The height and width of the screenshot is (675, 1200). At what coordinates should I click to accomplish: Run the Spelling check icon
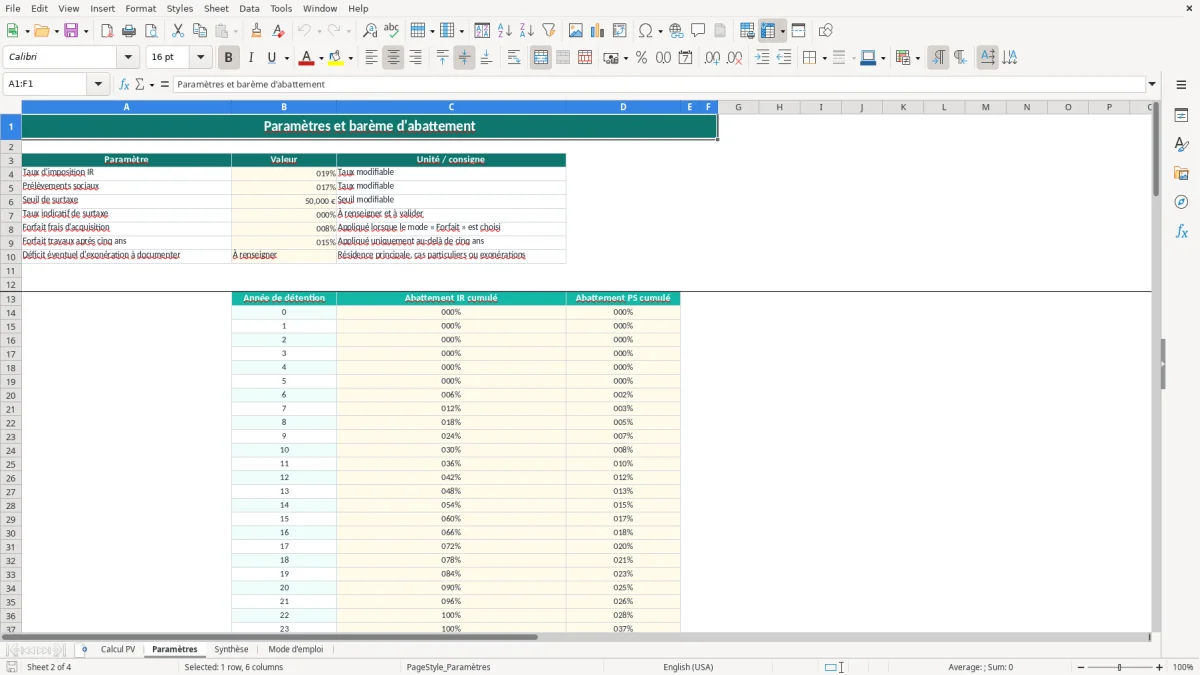click(392, 31)
